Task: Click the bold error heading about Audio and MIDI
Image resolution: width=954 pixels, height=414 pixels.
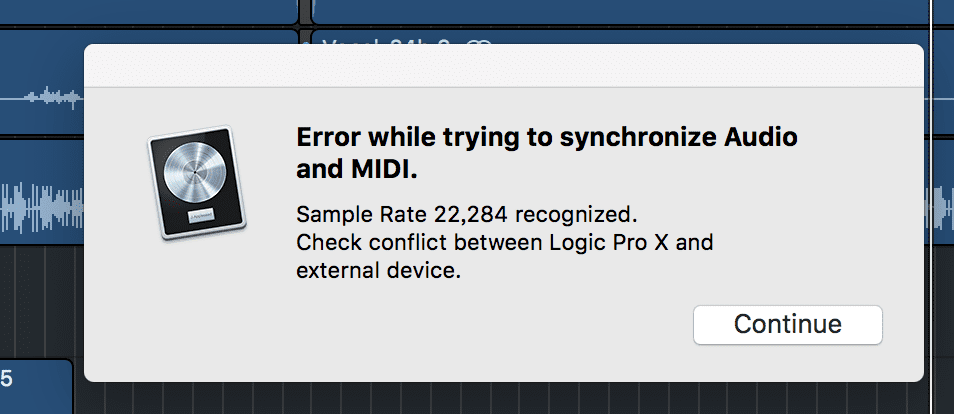Action: [546, 154]
